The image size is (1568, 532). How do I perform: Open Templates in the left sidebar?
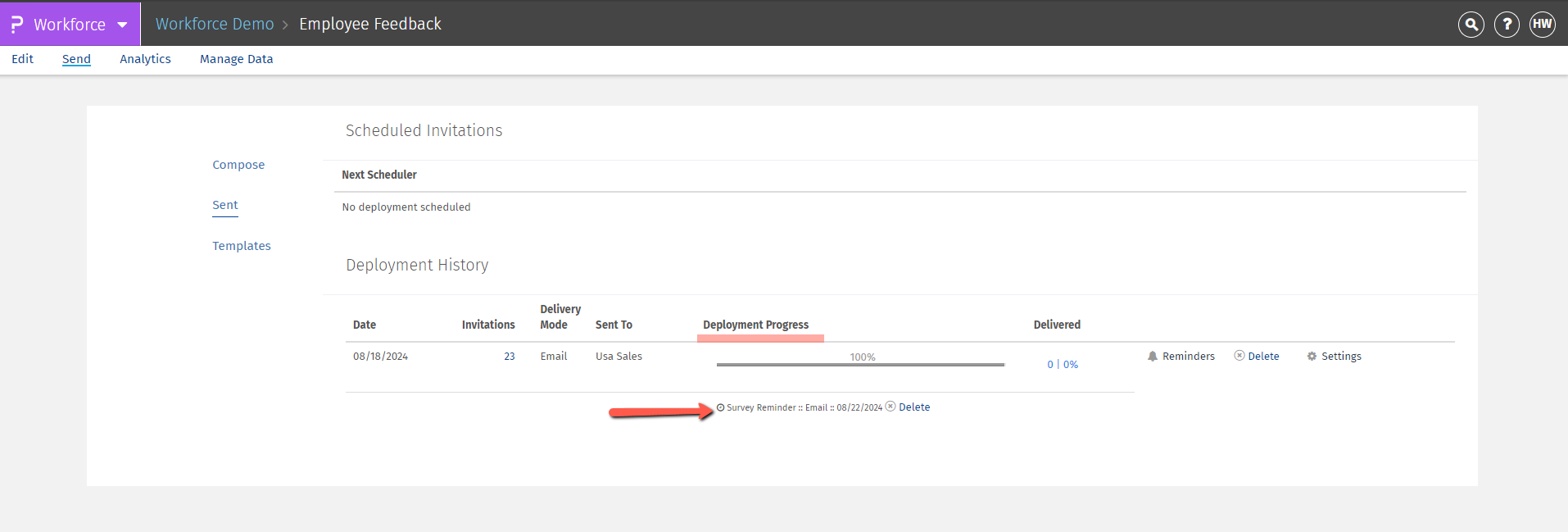pyautogui.click(x=241, y=246)
